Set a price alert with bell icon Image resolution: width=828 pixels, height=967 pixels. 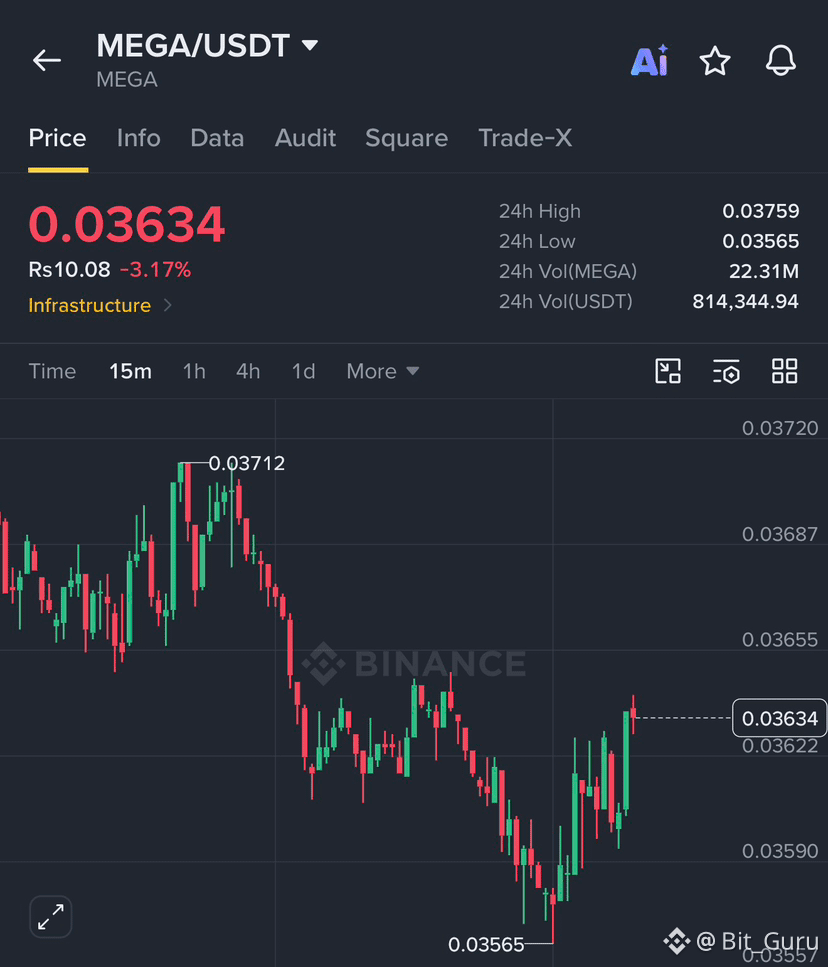(x=781, y=60)
